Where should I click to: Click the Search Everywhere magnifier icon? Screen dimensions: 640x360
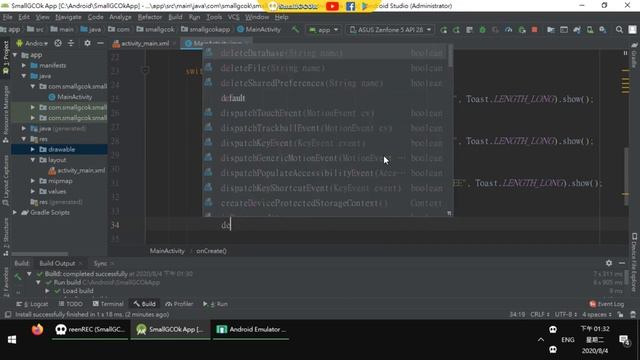coord(619,30)
